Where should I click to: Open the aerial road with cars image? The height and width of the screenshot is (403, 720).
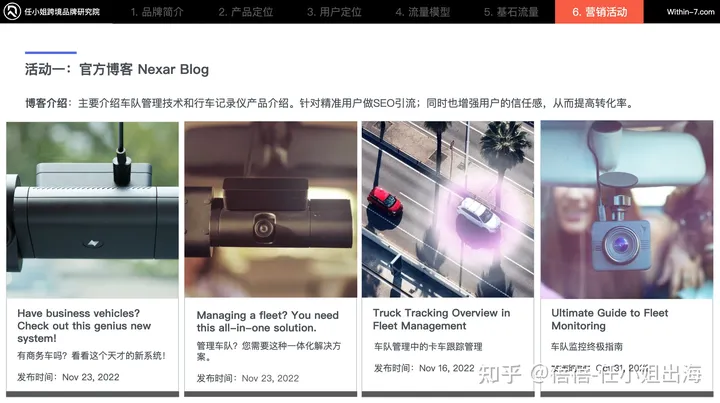pyautogui.click(x=448, y=209)
